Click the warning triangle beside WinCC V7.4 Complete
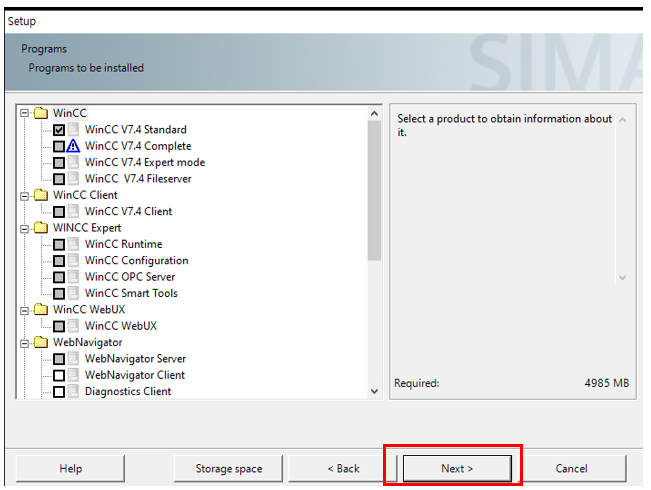The image size is (651, 490). click(73, 146)
